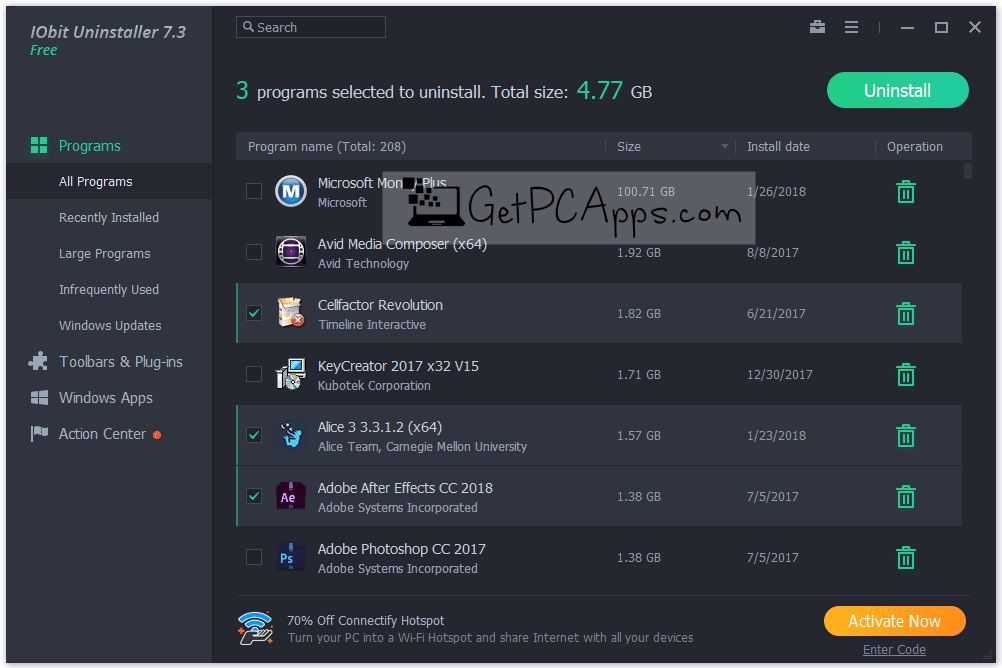This screenshot has width=1002, height=668.
Task: Click the Operation column header
Action: pyautogui.click(x=914, y=146)
